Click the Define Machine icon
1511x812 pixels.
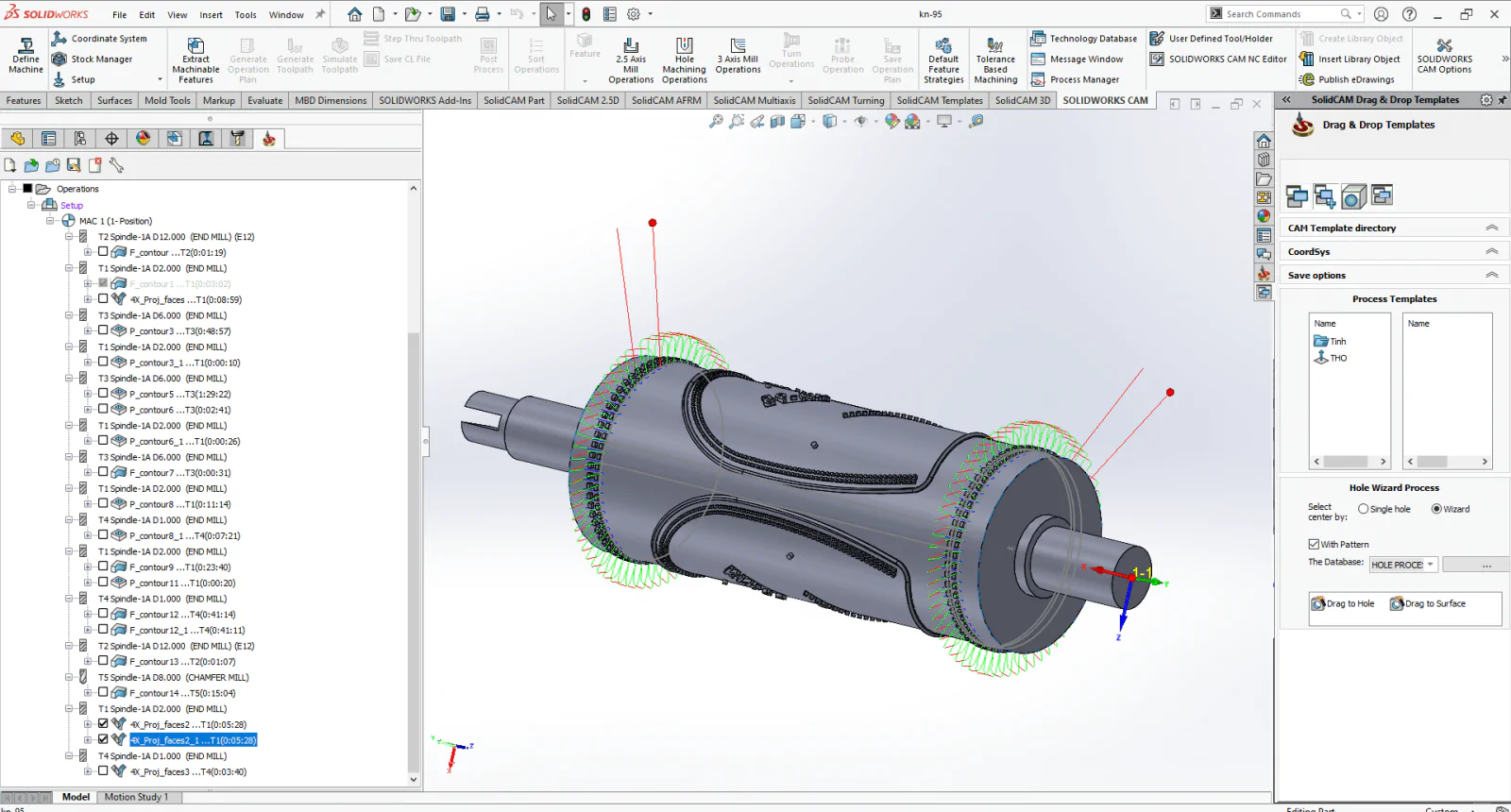coord(26,57)
